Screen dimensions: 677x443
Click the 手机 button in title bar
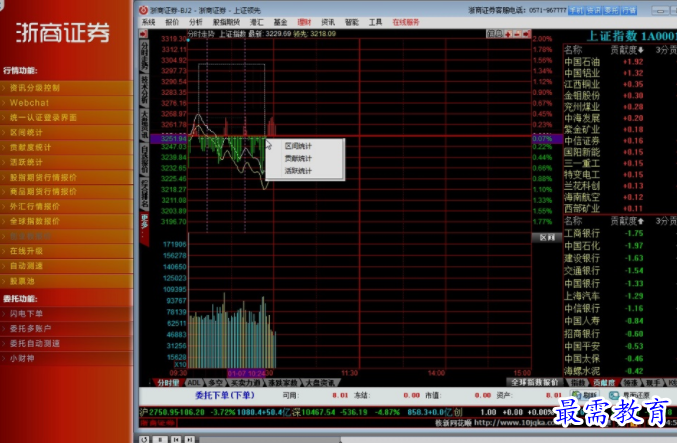(x=576, y=10)
